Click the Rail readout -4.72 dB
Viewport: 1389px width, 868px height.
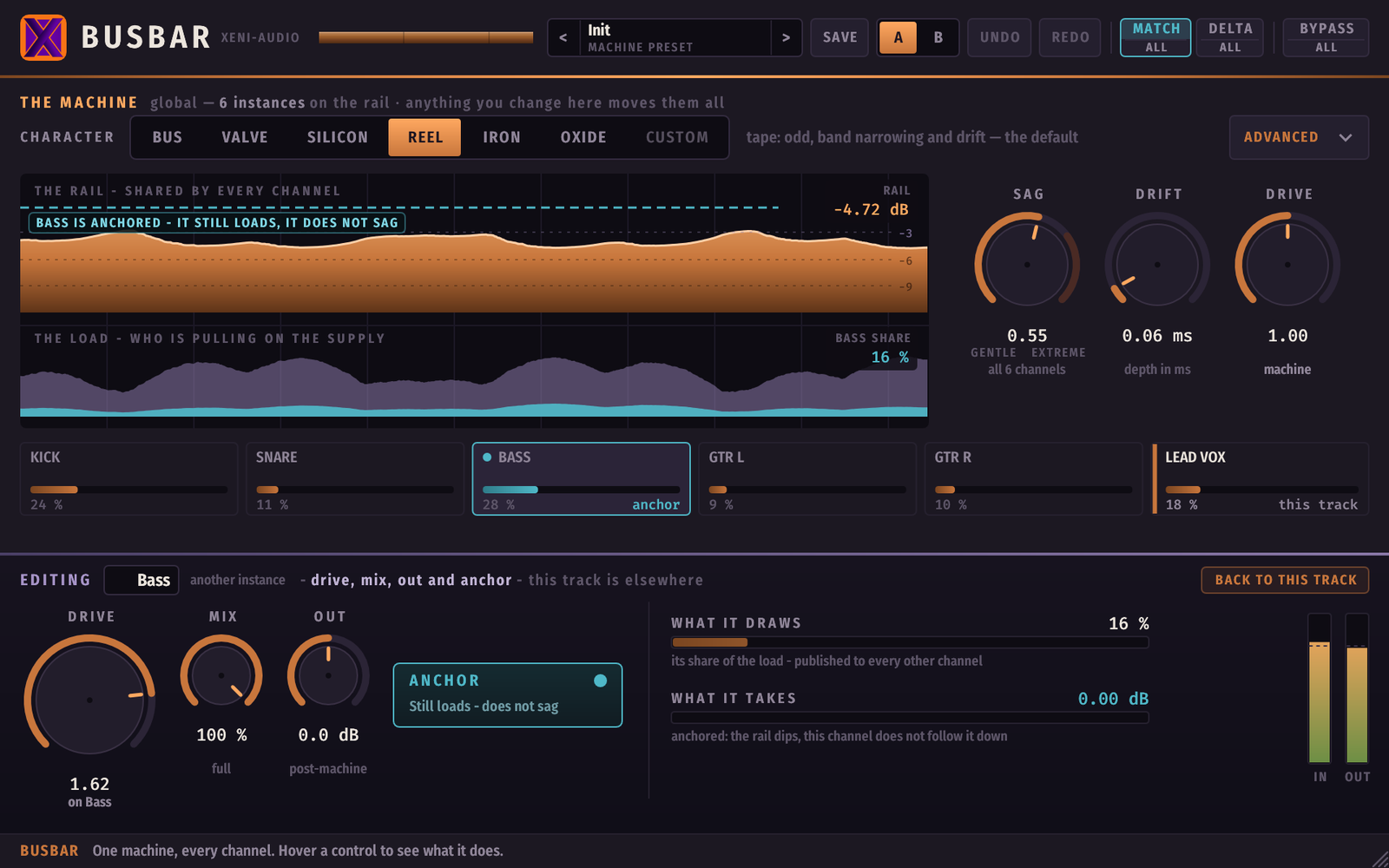[871, 210]
